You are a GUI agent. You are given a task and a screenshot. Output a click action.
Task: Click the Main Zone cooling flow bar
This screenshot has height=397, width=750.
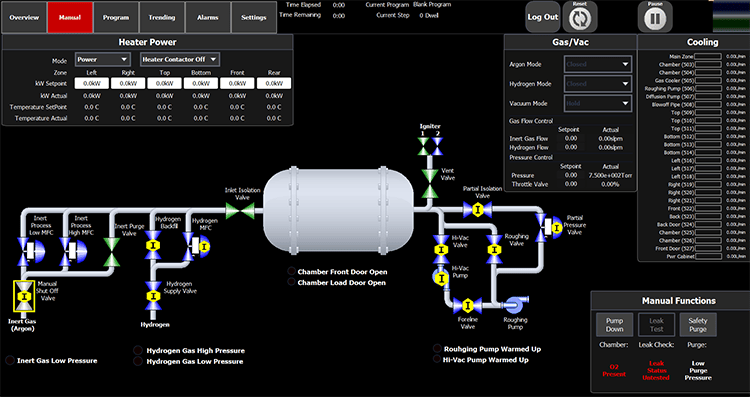(708, 56)
